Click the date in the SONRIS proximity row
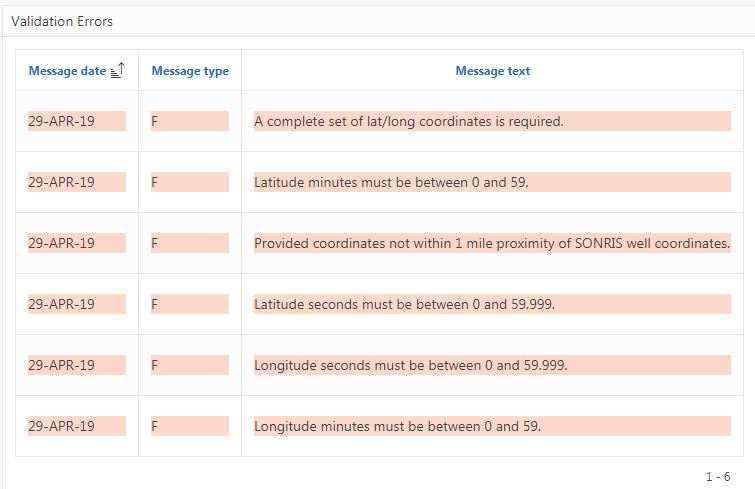 tap(62, 243)
